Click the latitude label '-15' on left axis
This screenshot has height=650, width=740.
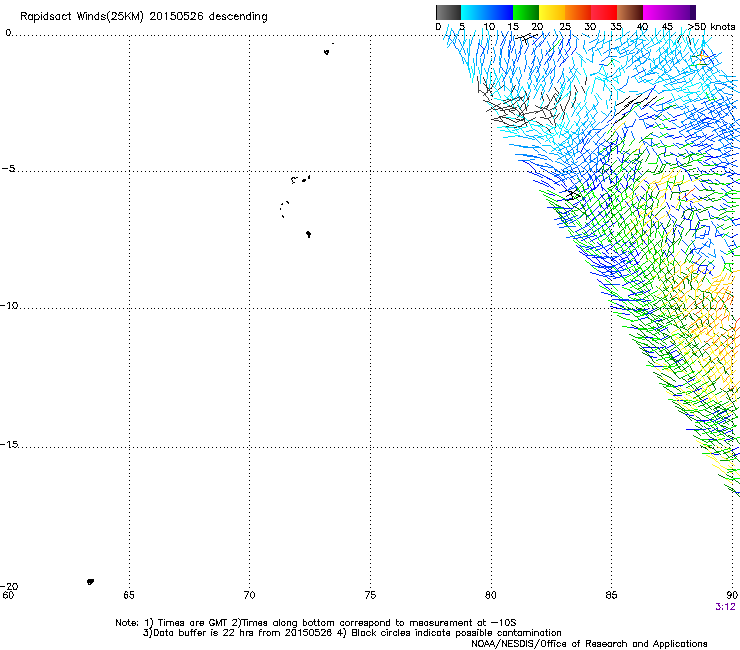pos(9,444)
